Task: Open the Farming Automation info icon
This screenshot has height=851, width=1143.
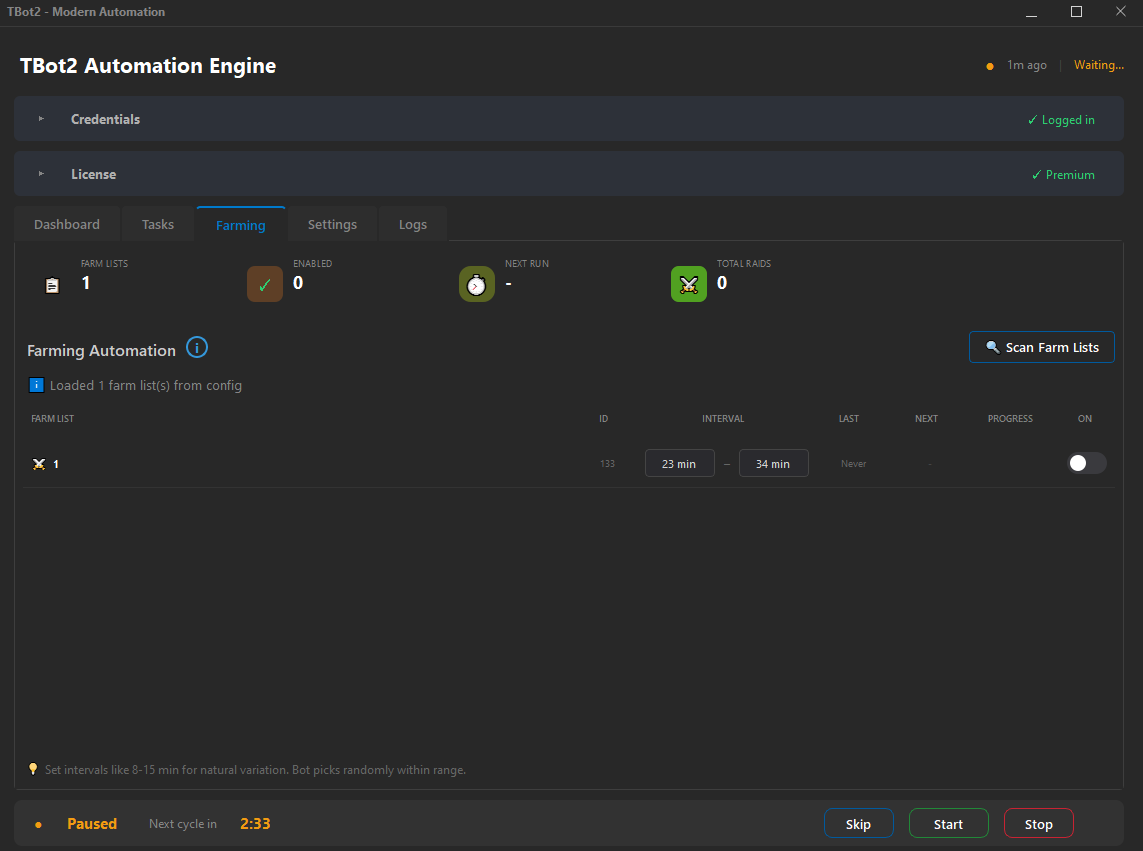Action: coord(196,347)
